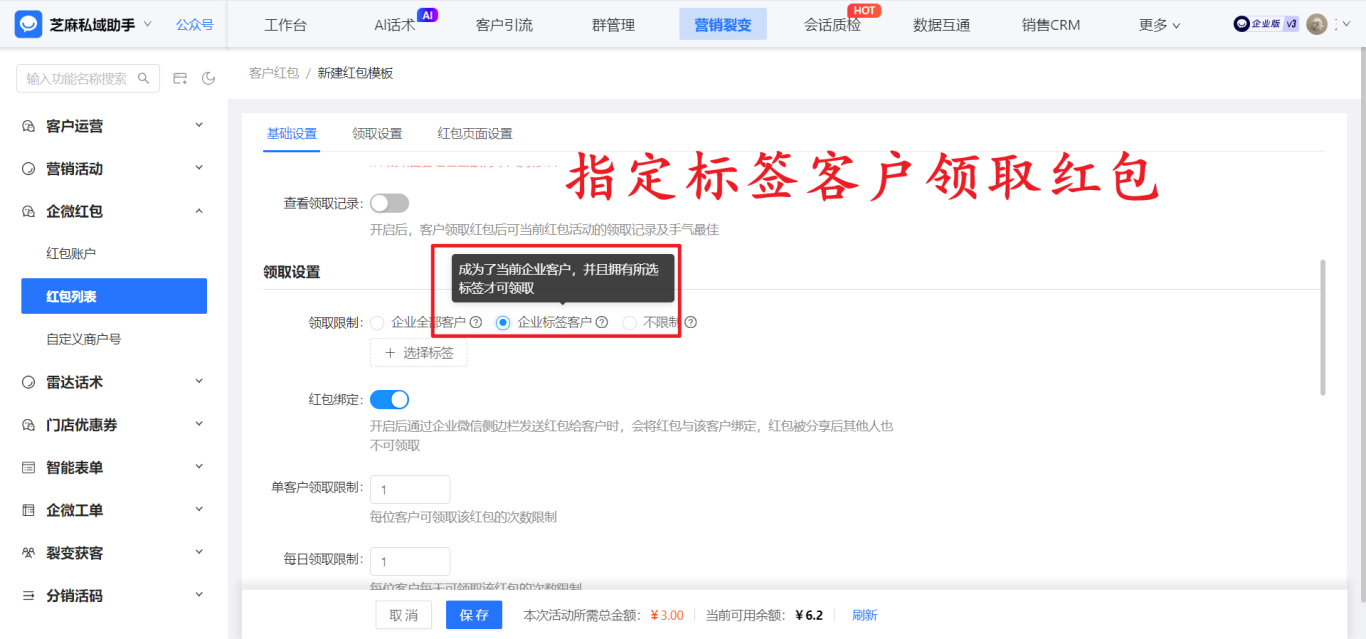Select the 不限制 radio option

click(629, 322)
